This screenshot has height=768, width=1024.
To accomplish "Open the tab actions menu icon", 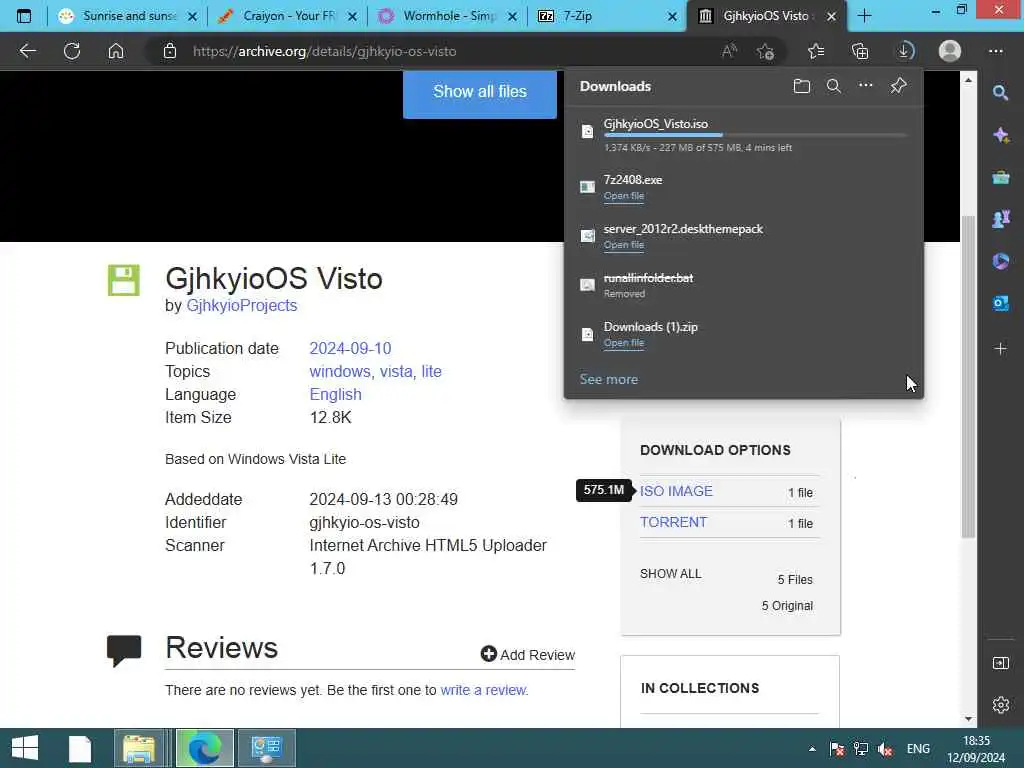I will [24, 16].
